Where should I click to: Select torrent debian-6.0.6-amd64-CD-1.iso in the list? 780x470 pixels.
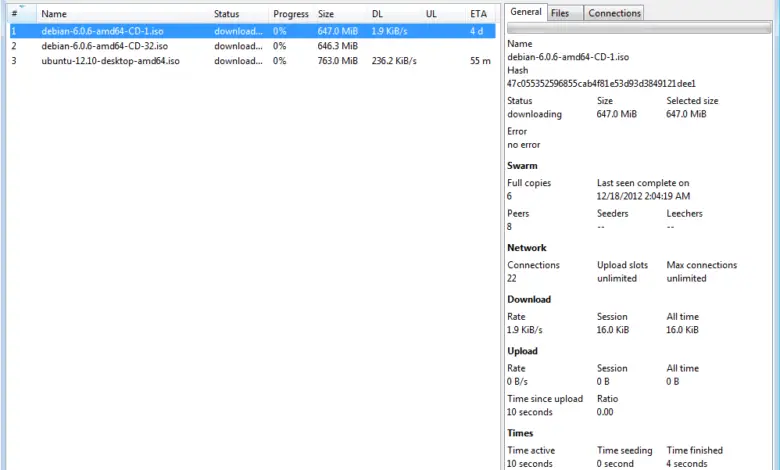[252, 31]
